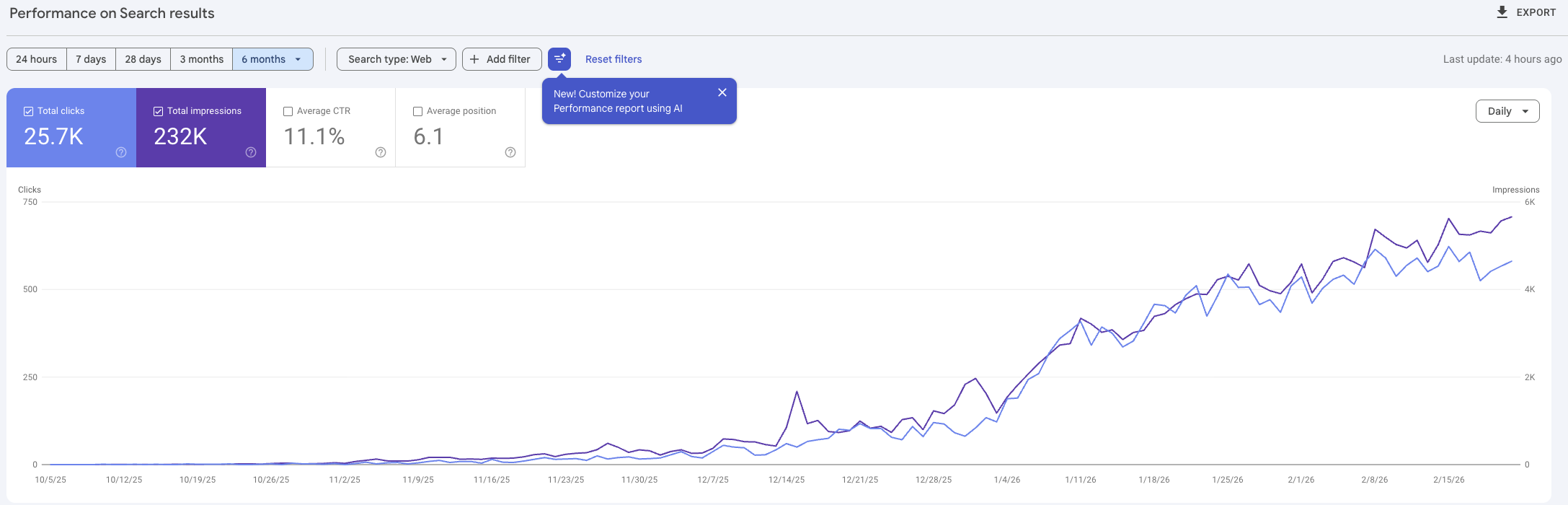The height and width of the screenshot is (505, 1568).
Task: Click the chart at the 12/14/25 impressions spike
Action: tap(797, 392)
